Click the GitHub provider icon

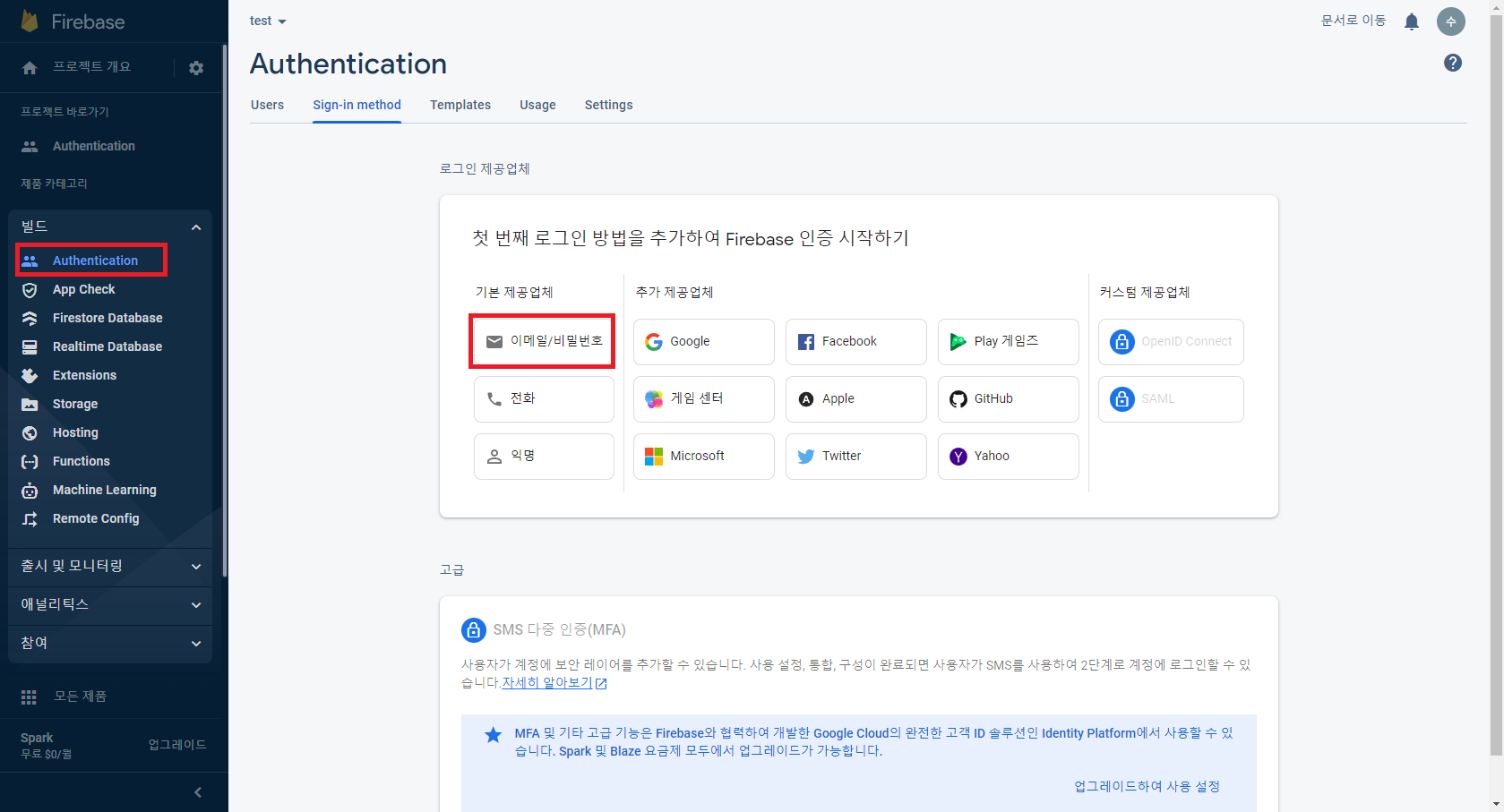pos(958,399)
